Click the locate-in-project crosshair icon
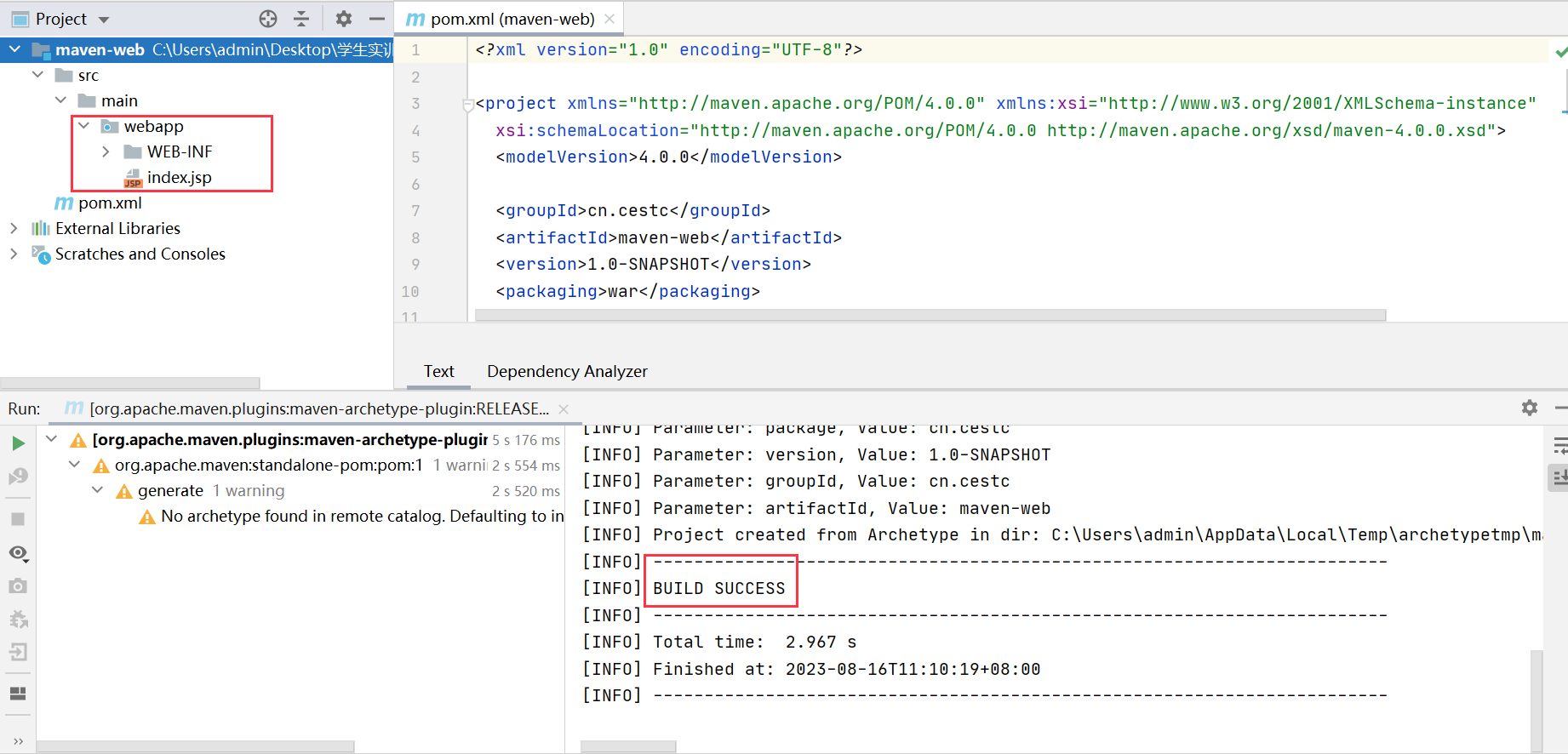This screenshot has height=754, width=1568. coord(268,19)
